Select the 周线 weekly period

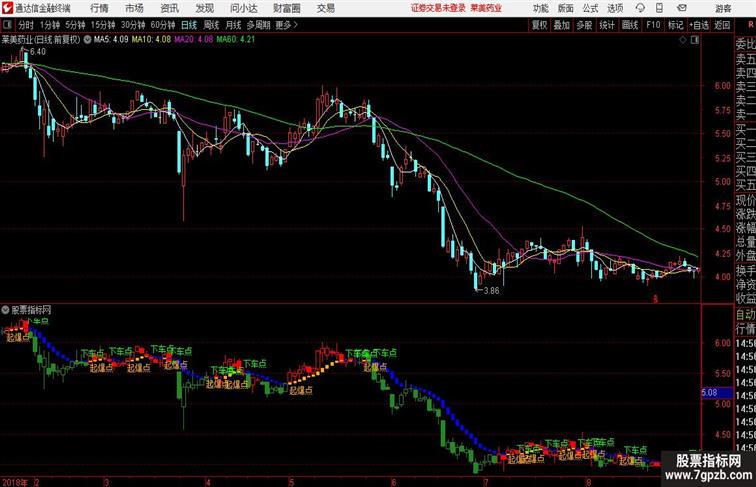tap(211, 25)
